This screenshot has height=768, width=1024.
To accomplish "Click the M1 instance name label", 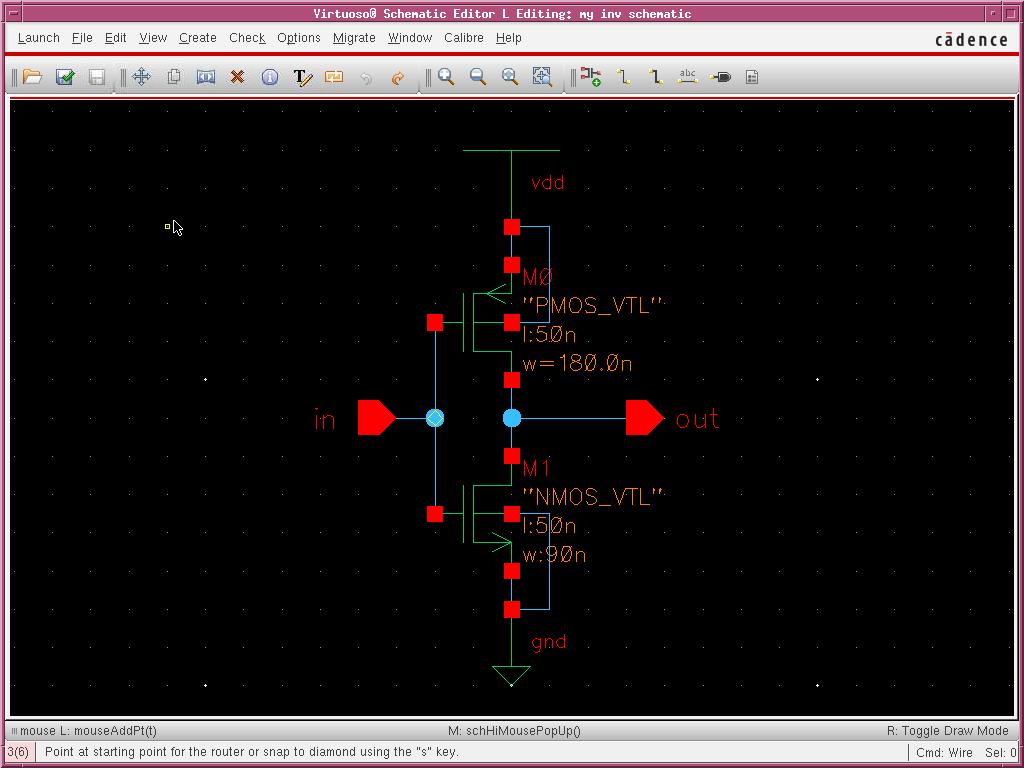I will pyautogui.click(x=537, y=468).
